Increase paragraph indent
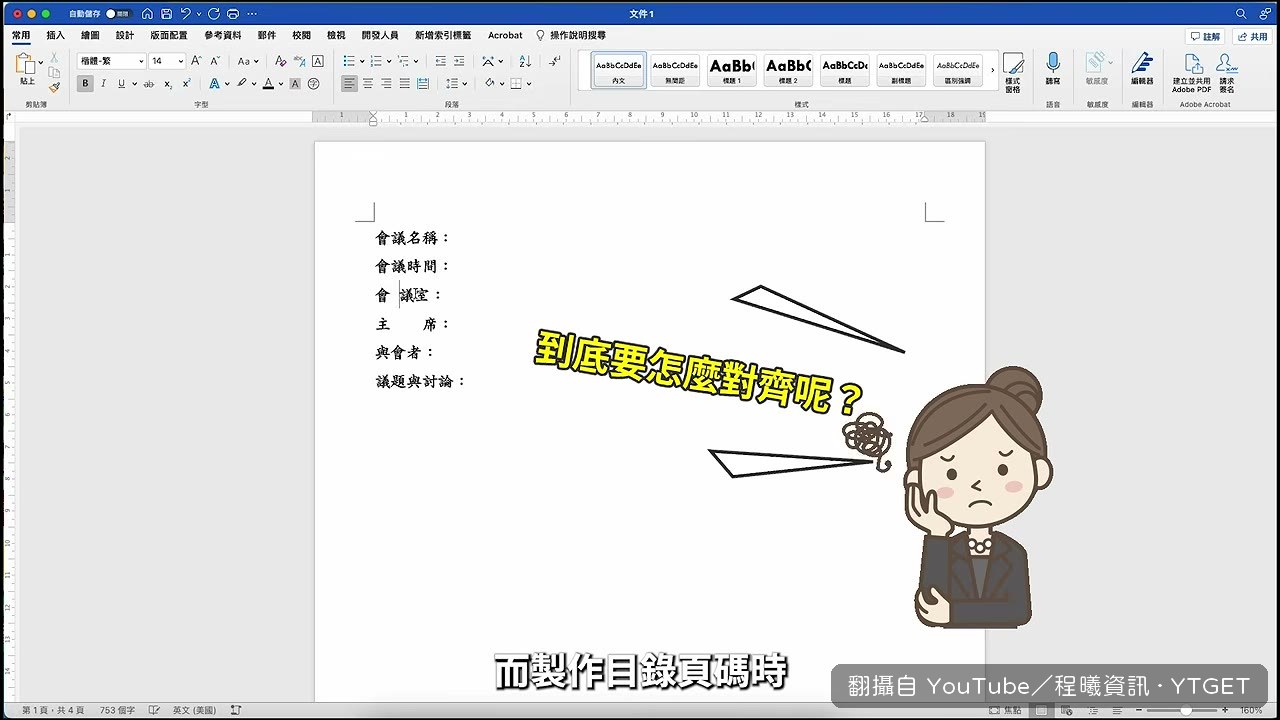 click(x=461, y=61)
